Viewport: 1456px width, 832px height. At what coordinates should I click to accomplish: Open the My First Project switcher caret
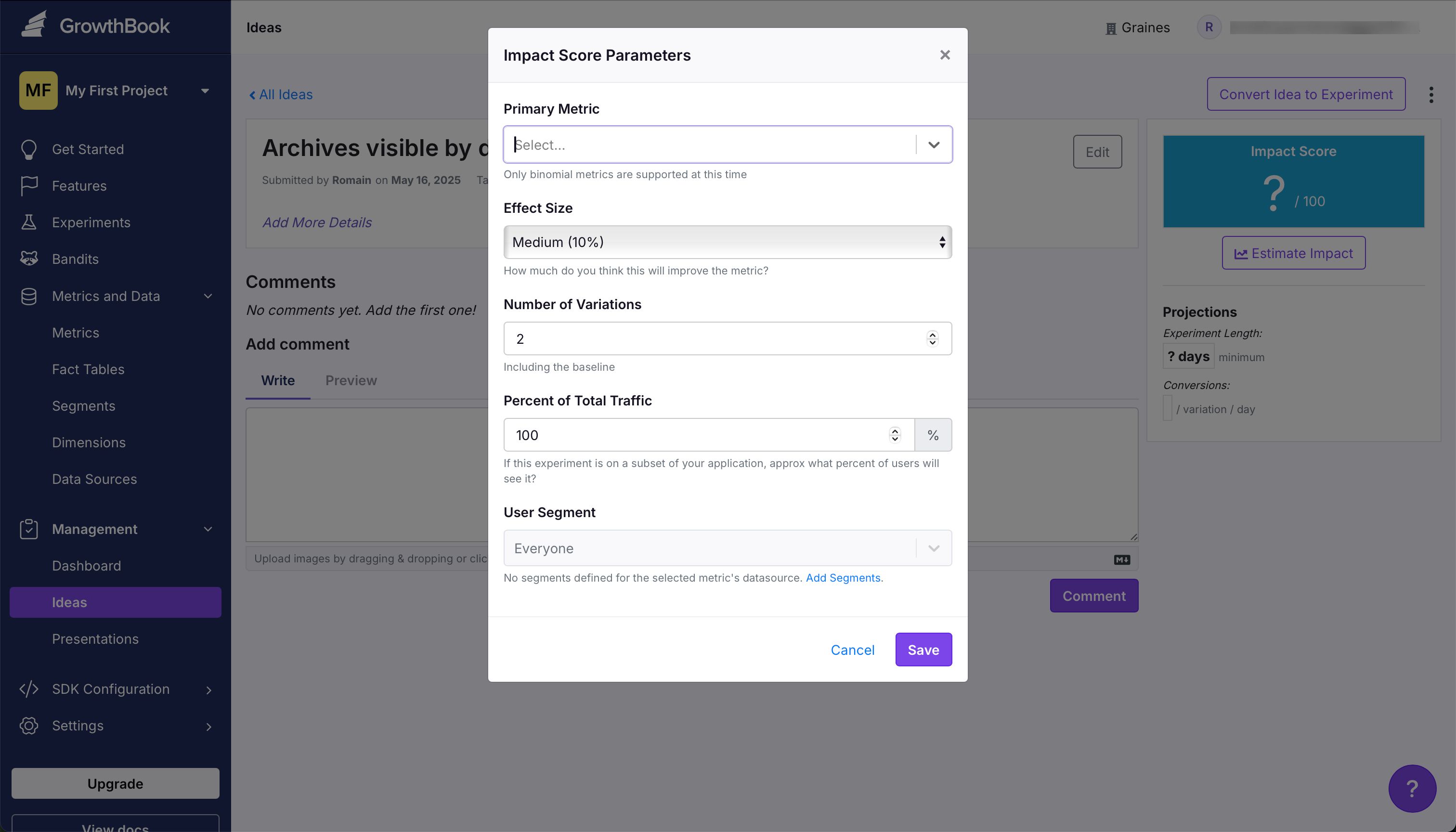pyautogui.click(x=205, y=91)
